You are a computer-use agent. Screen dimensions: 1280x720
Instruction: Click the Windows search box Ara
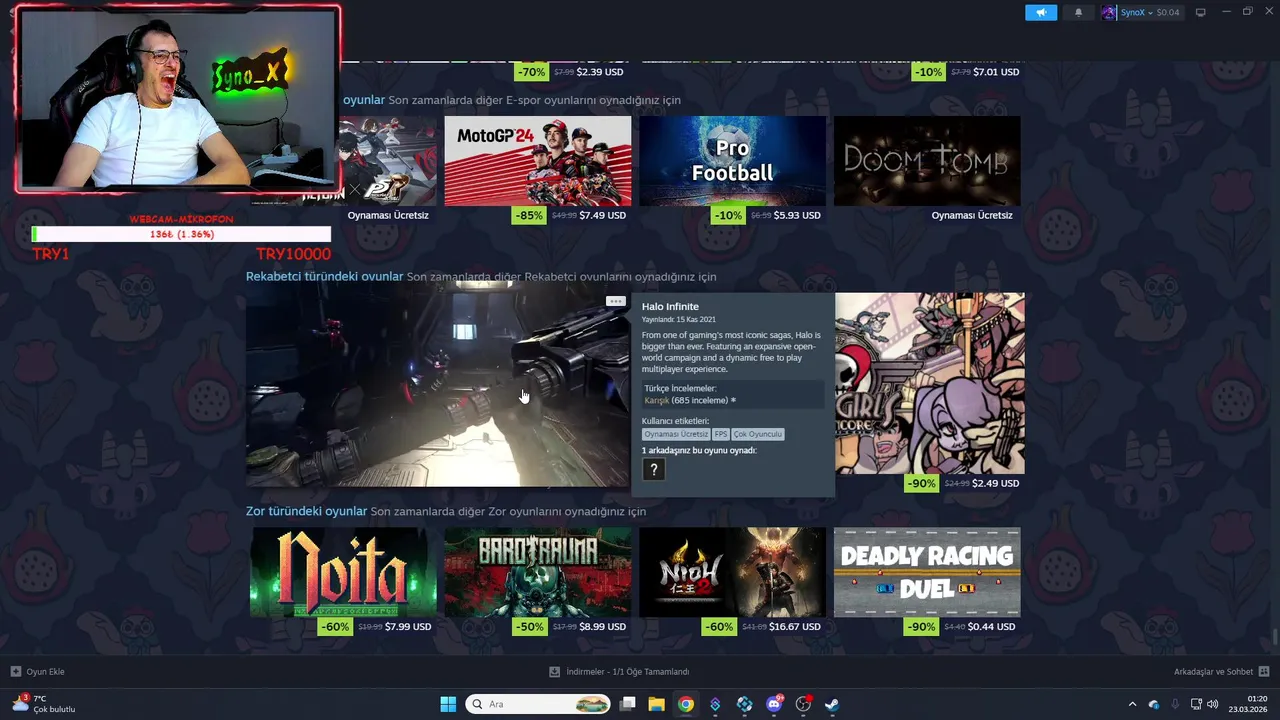tap(538, 704)
